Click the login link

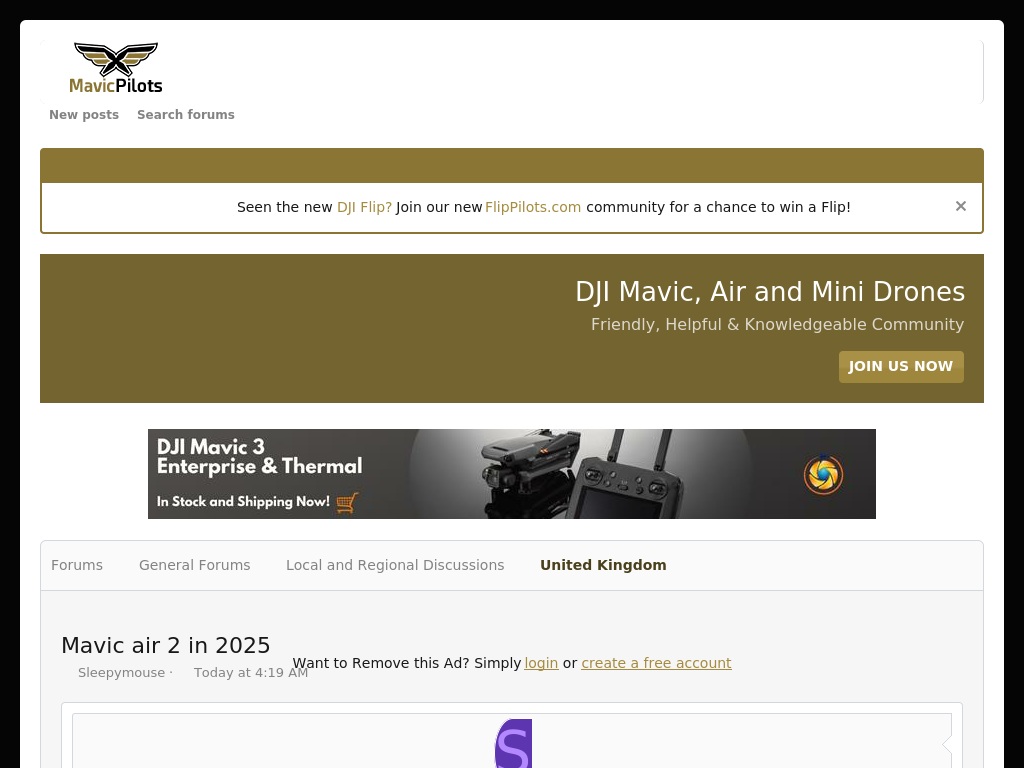[x=541, y=663]
